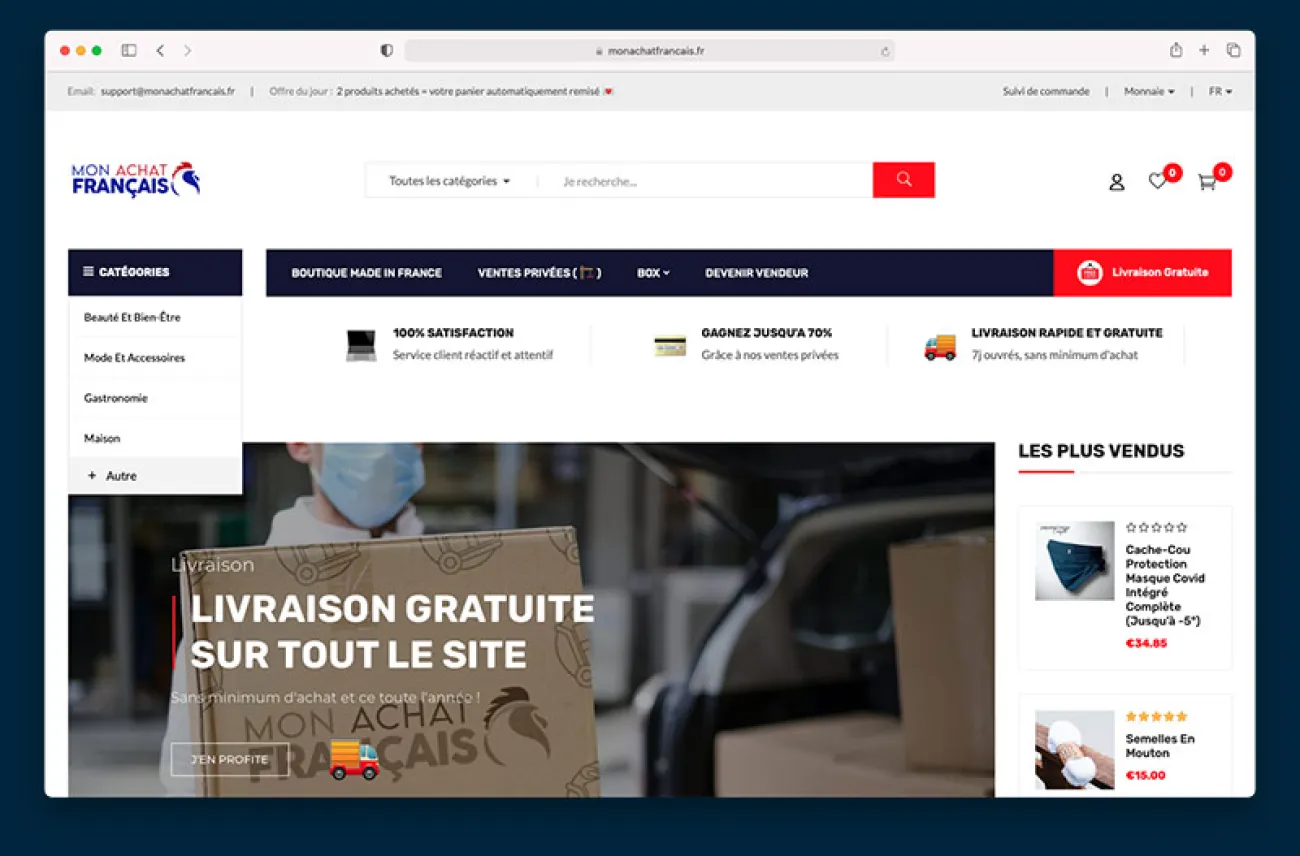Go back with Safari back arrow

pyautogui.click(x=160, y=50)
